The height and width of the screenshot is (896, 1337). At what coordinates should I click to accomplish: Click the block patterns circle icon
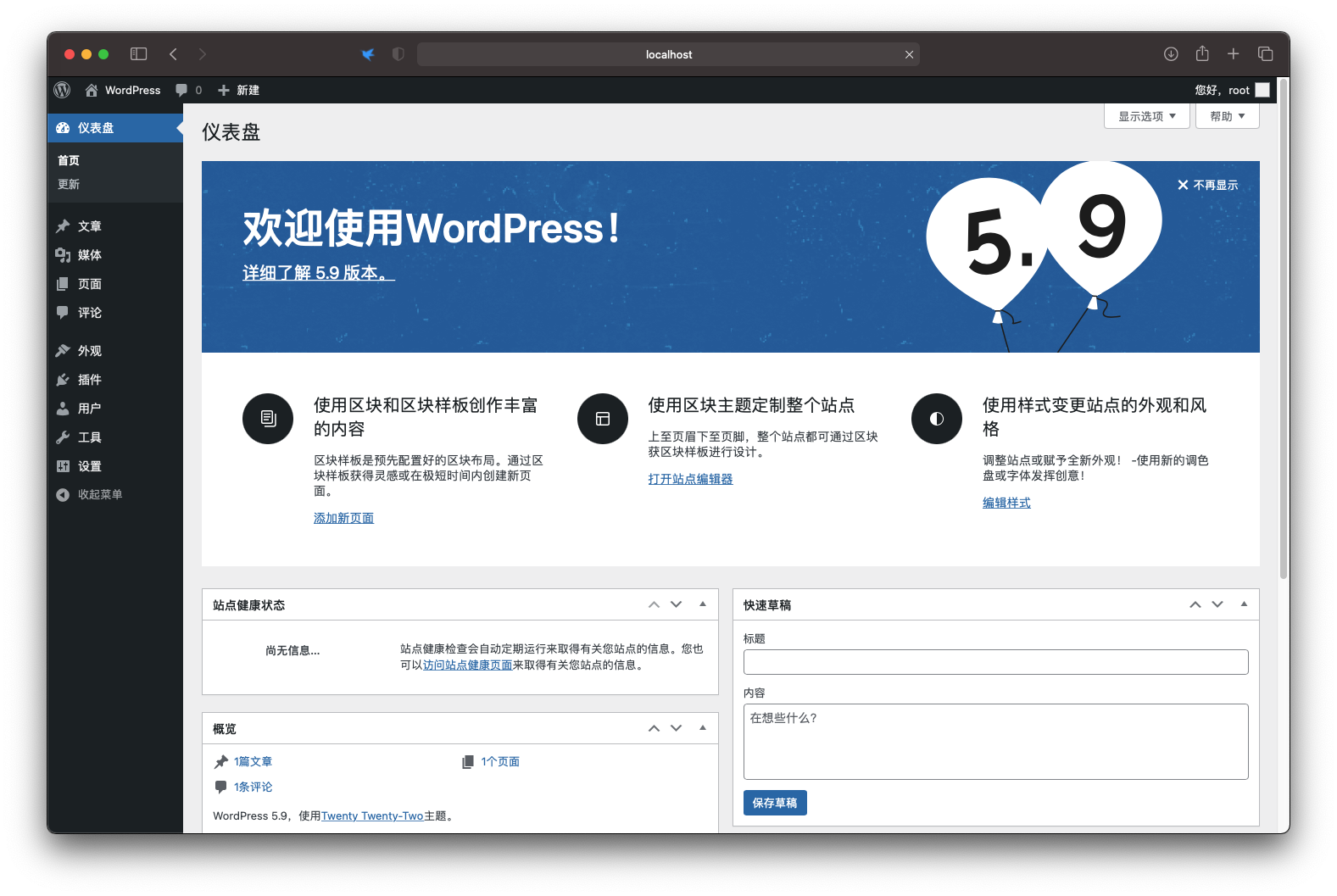tap(268, 419)
